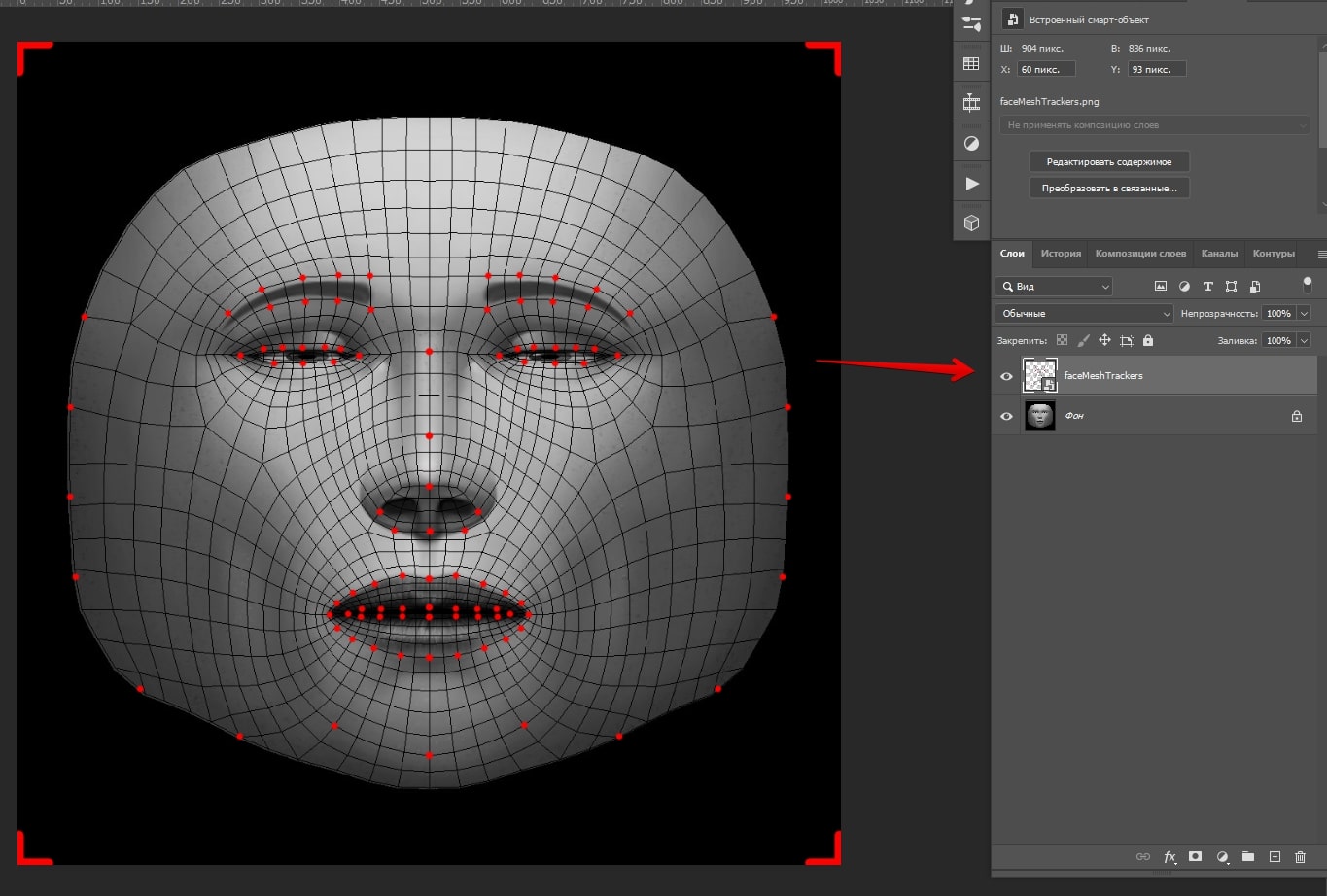Select the Фон layer thumbnail
1327x896 pixels.
(1040, 416)
